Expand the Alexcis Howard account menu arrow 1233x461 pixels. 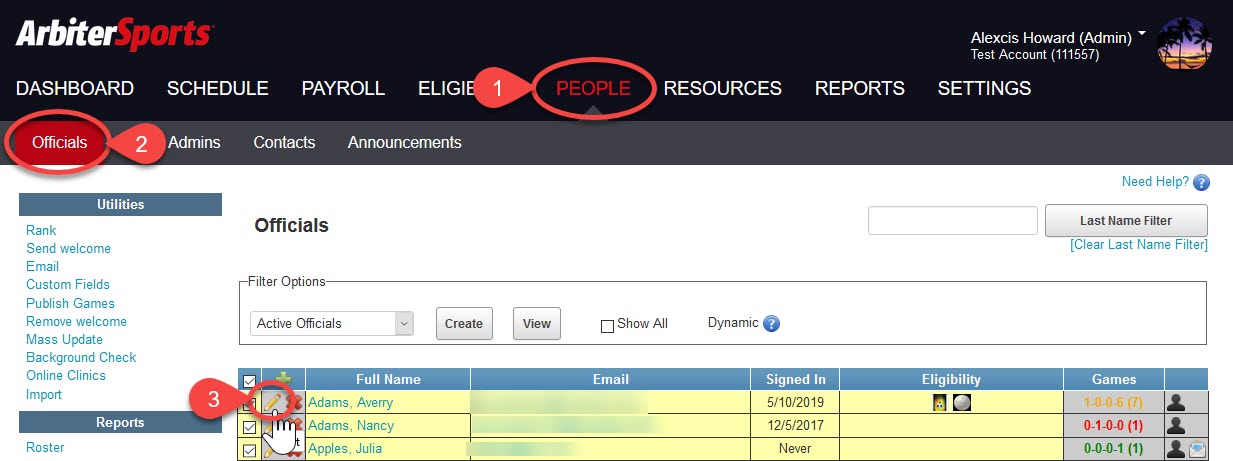(1142, 35)
